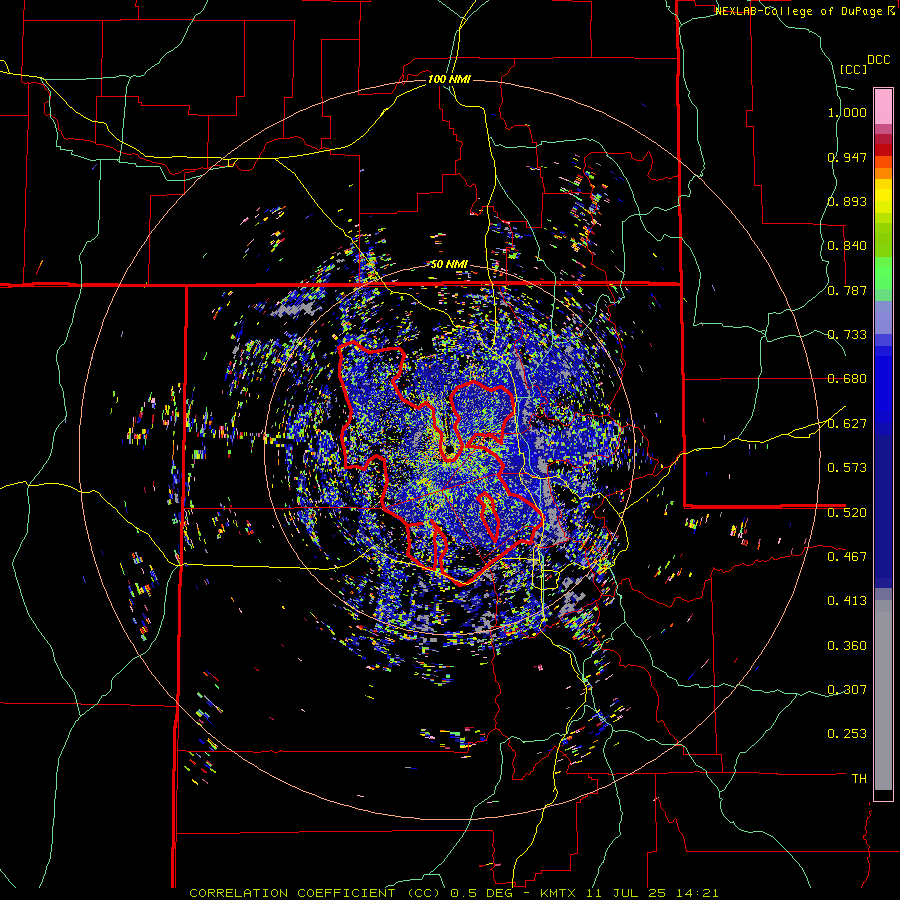Select the 0.520 legend value
The image size is (900, 900).
847,512
